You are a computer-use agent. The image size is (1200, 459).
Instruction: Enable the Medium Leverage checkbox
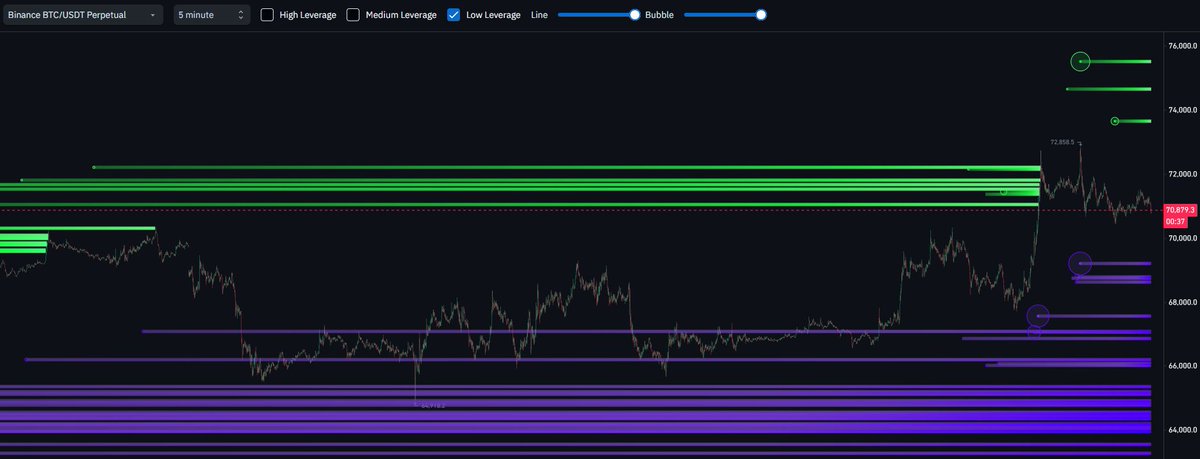click(354, 15)
